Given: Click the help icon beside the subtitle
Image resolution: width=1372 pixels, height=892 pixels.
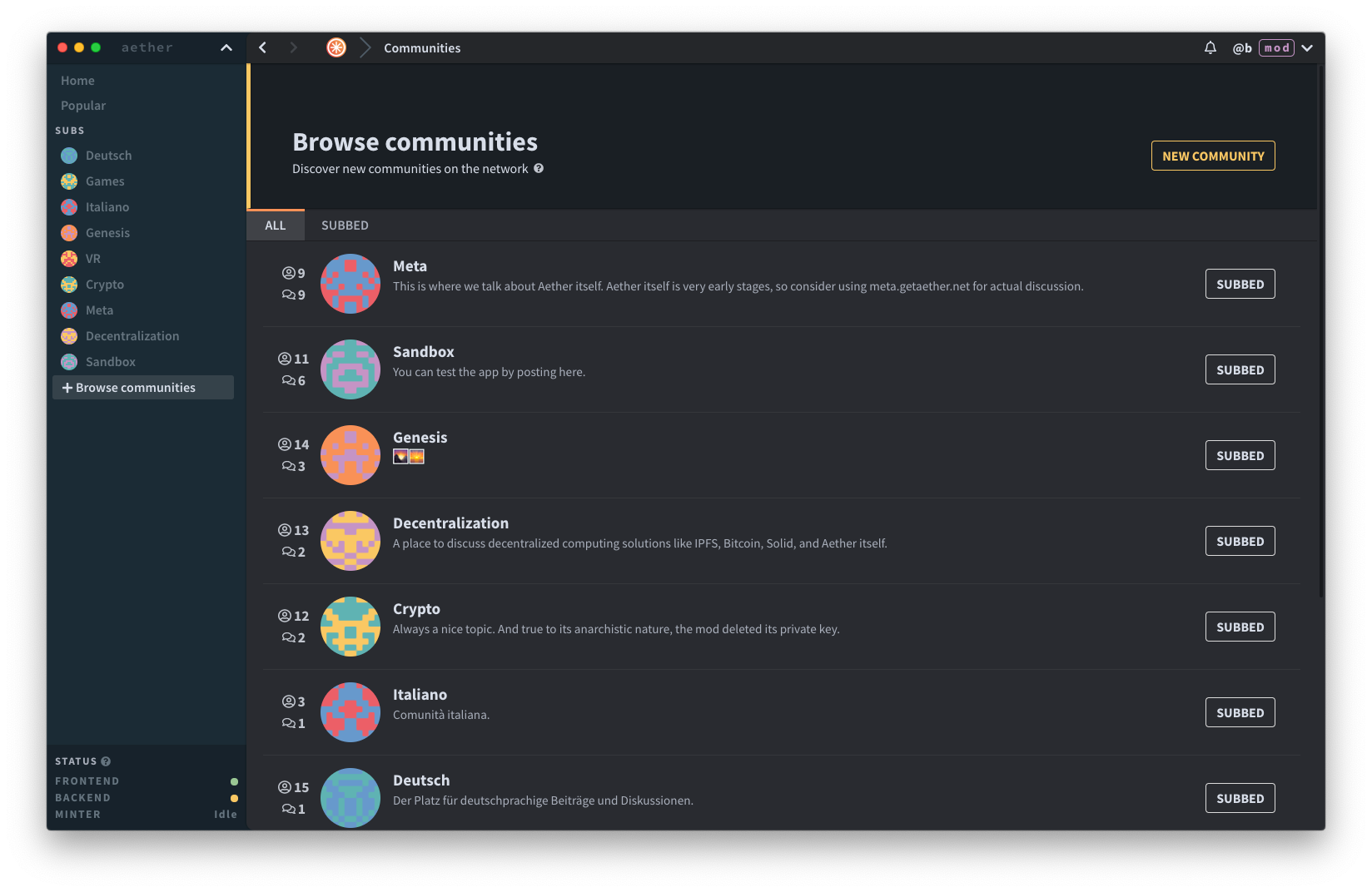Looking at the screenshot, I should 539,168.
